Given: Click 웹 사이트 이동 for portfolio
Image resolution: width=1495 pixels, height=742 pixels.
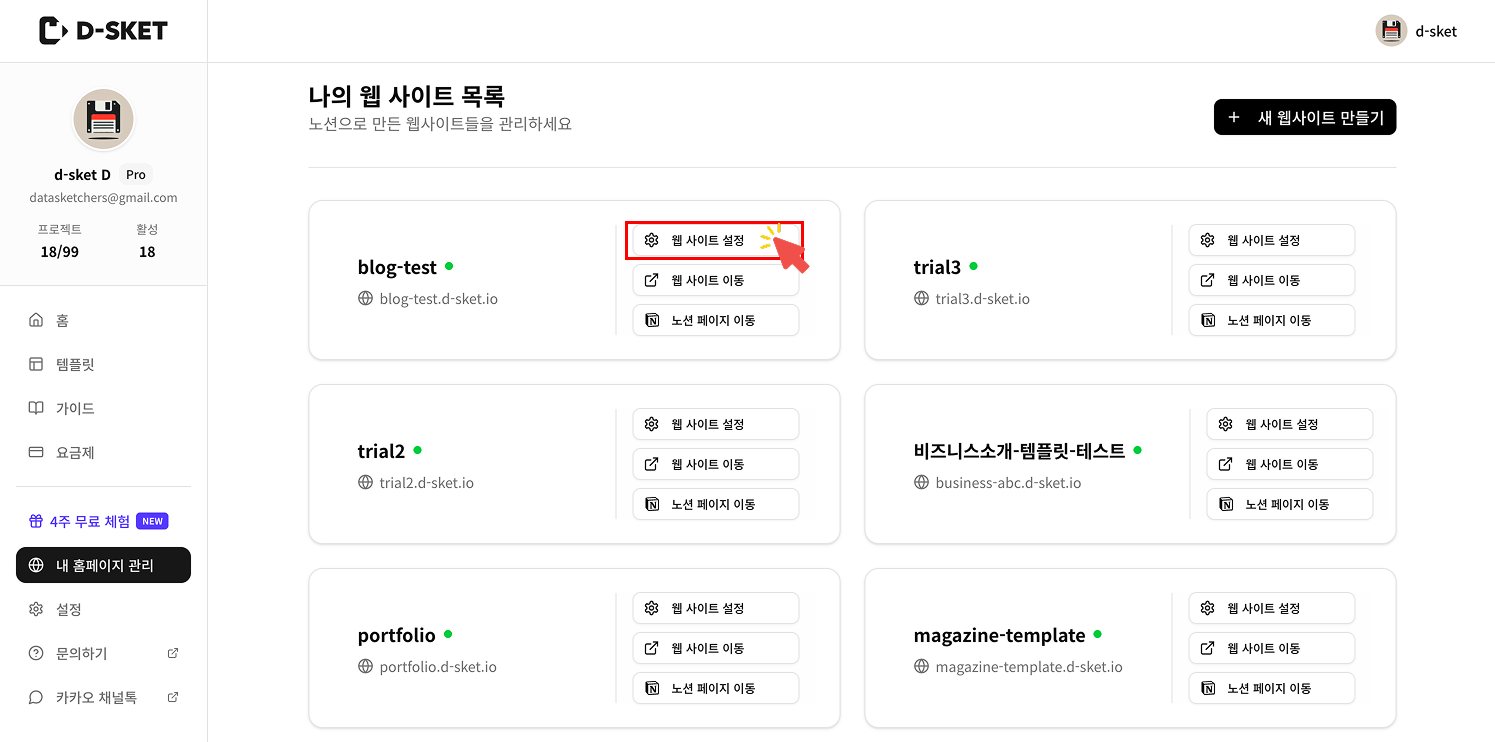Looking at the screenshot, I should [x=714, y=648].
